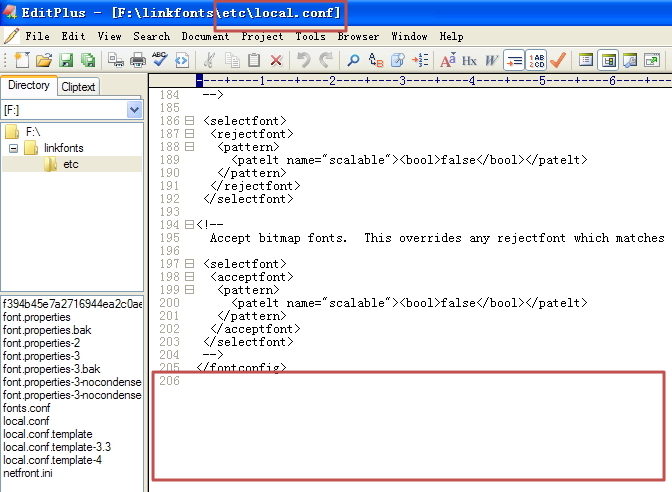Click the Paste clipboard icon
The width and height of the screenshot is (672, 492).
click(254, 60)
